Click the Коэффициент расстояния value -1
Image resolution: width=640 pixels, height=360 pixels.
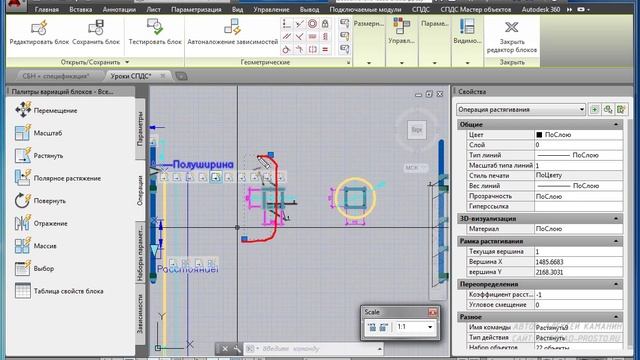tap(578, 294)
